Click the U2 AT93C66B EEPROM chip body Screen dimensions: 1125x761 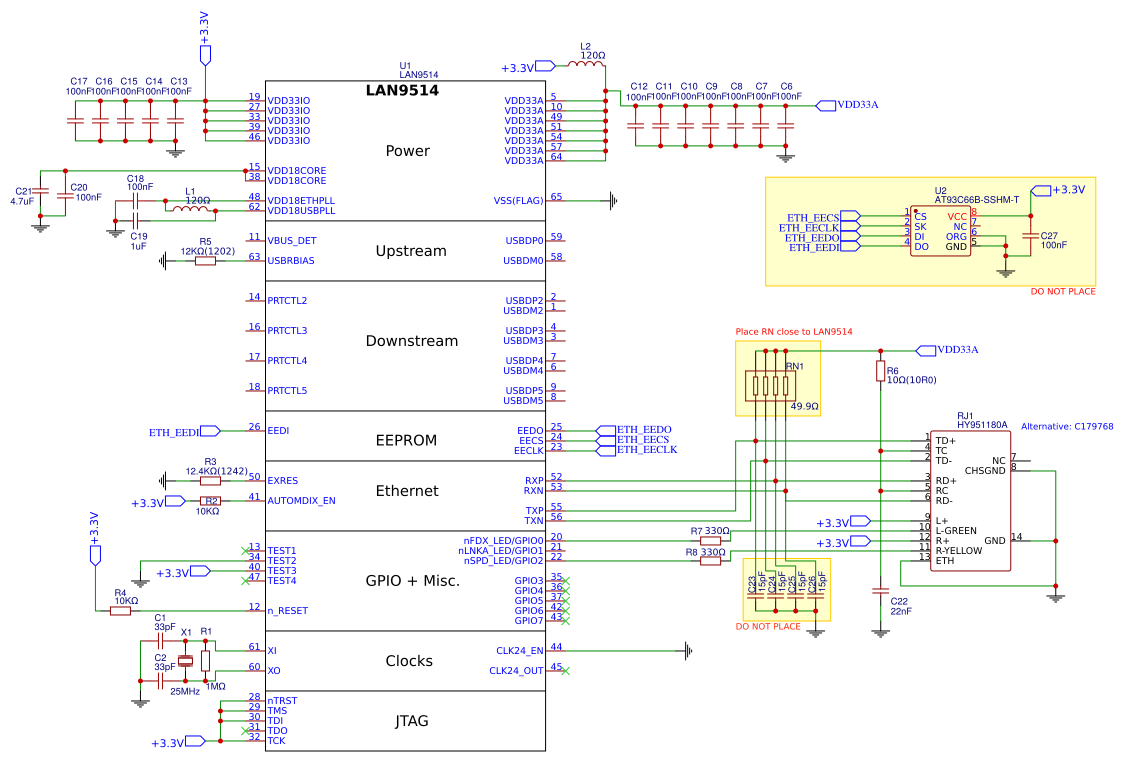[941, 231]
